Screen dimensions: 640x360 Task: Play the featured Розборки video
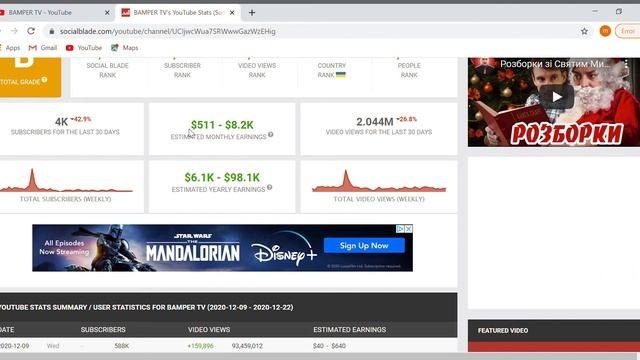557,97
